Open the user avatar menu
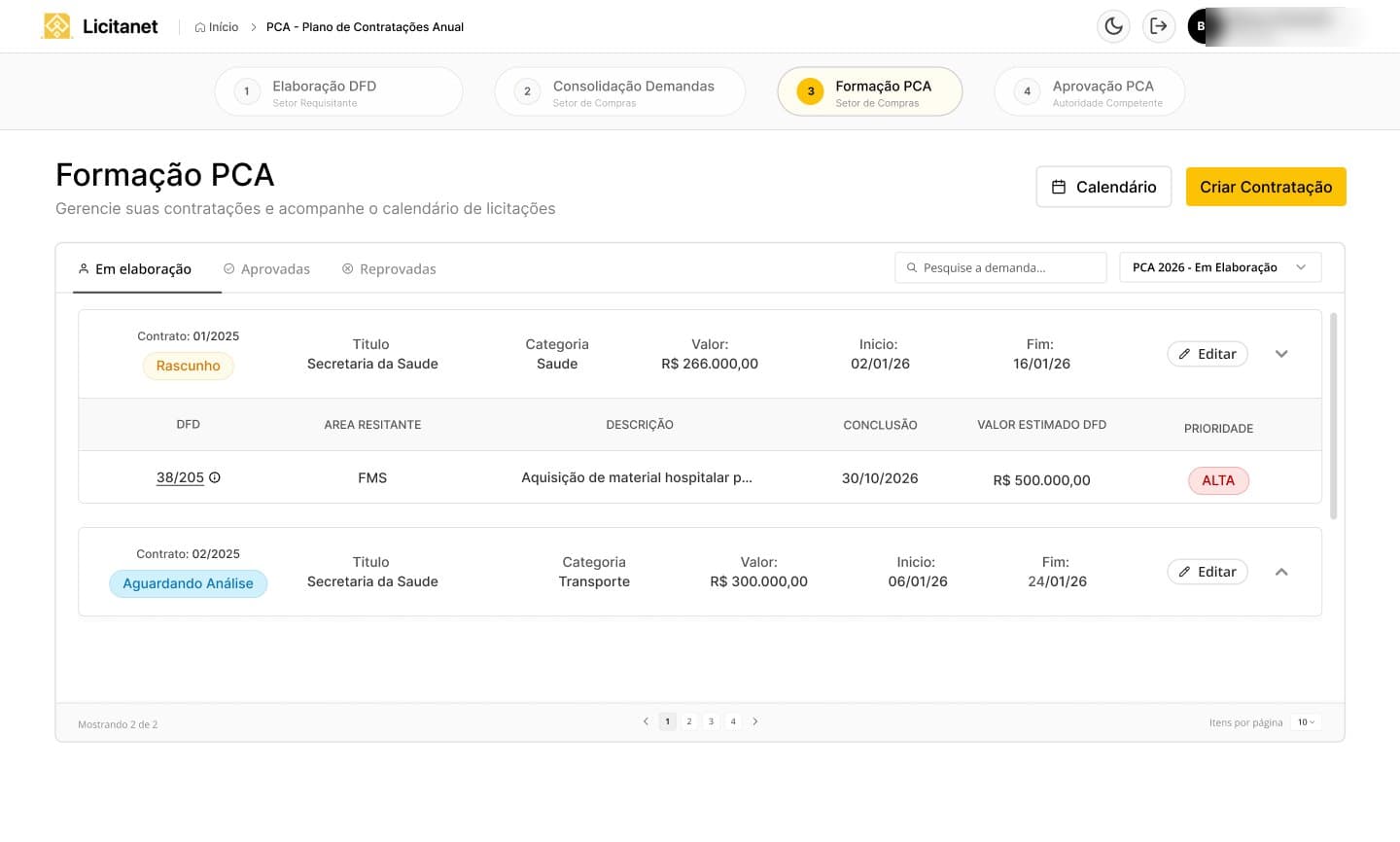The width and height of the screenshot is (1400, 842). point(1202,26)
